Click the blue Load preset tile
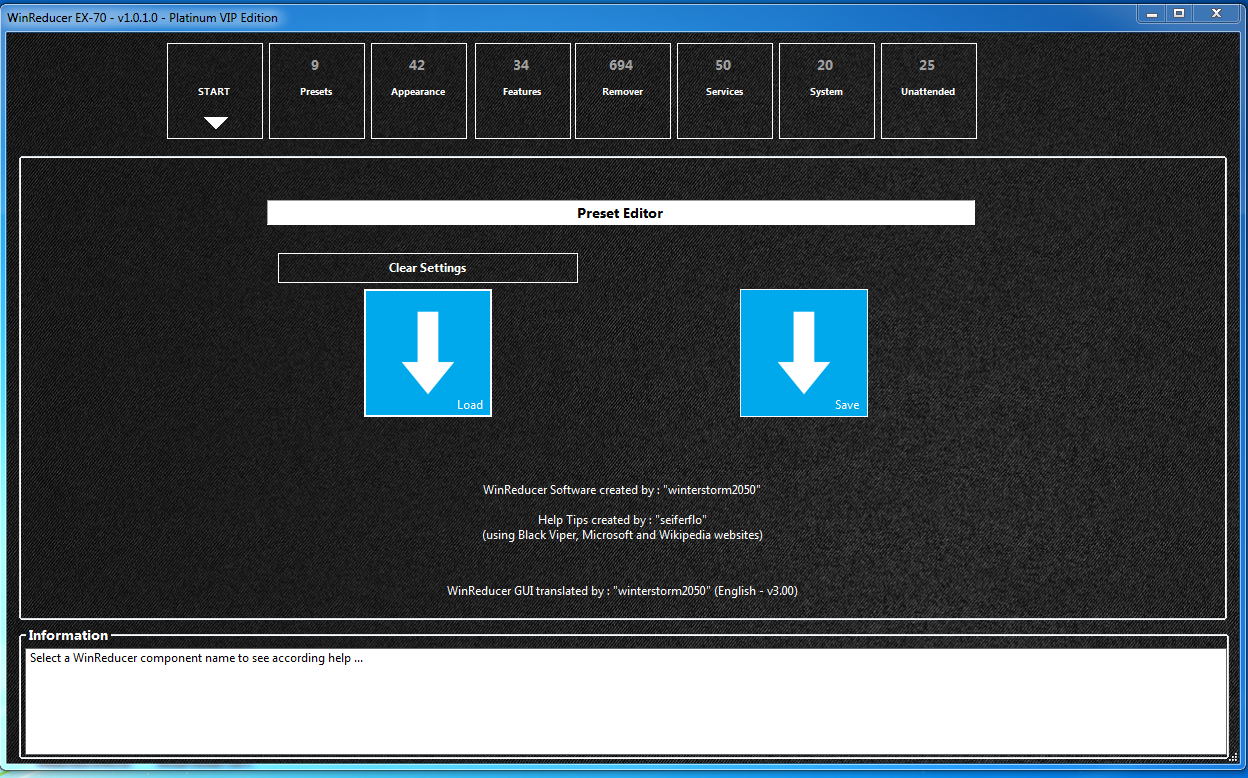This screenshot has width=1248, height=778. point(428,353)
